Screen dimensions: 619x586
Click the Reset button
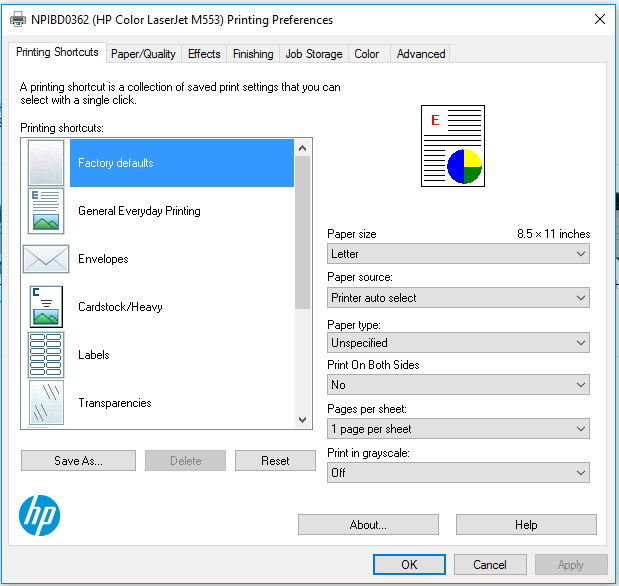coord(275,461)
